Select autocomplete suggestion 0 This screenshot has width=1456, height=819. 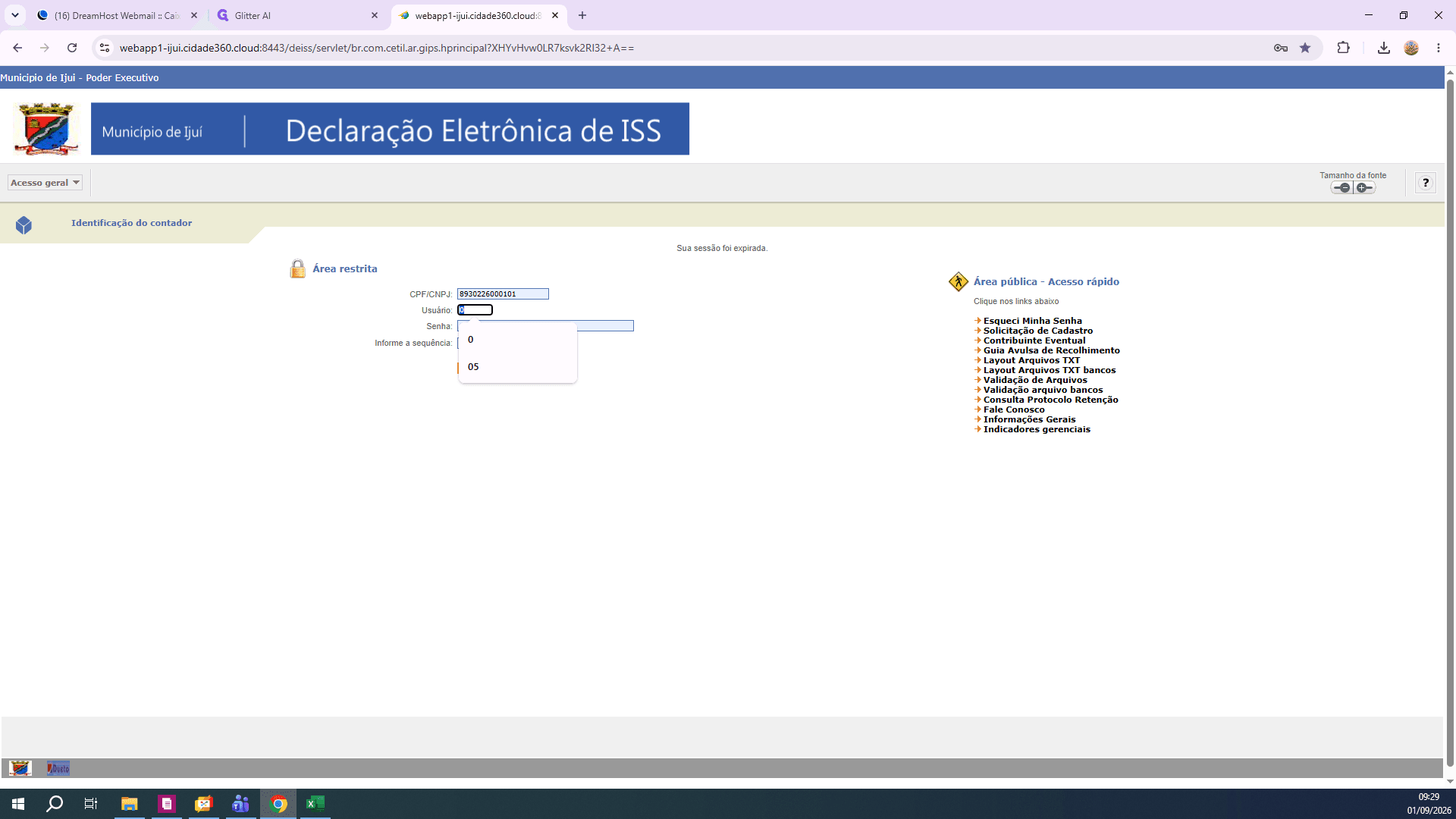click(x=518, y=340)
